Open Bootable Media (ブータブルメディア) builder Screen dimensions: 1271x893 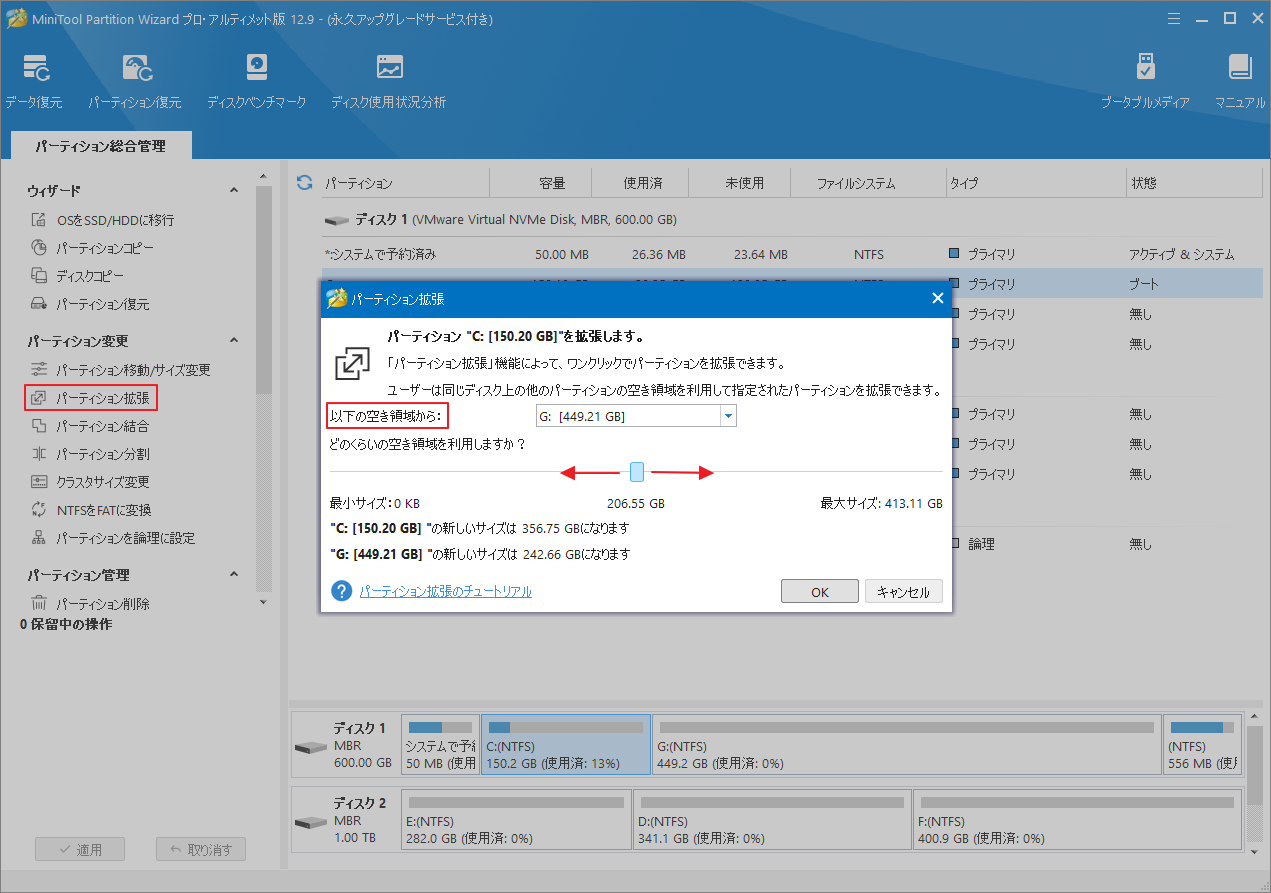[1145, 80]
